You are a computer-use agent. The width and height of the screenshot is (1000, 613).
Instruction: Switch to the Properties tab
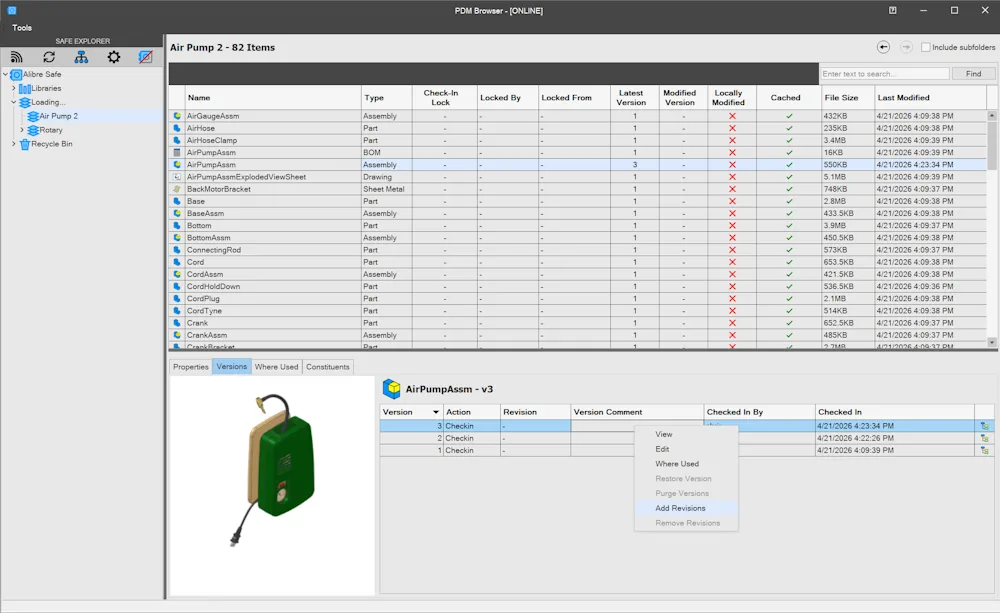(x=191, y=367)
